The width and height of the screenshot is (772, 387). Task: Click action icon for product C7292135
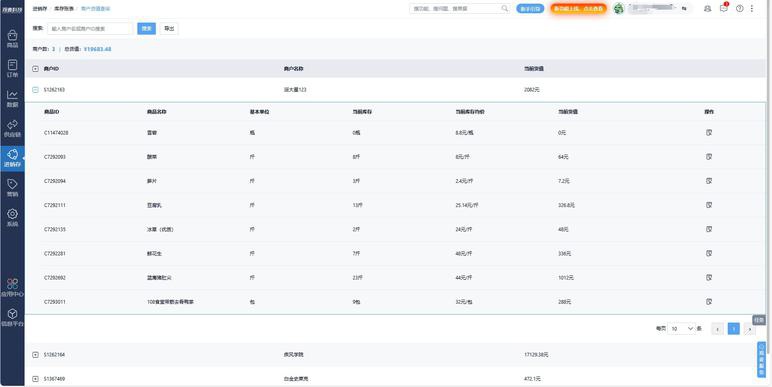click(709, 229)
